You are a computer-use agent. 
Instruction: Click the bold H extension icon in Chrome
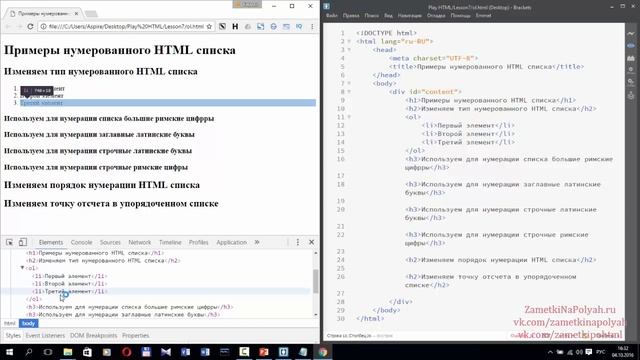point(235,26)
